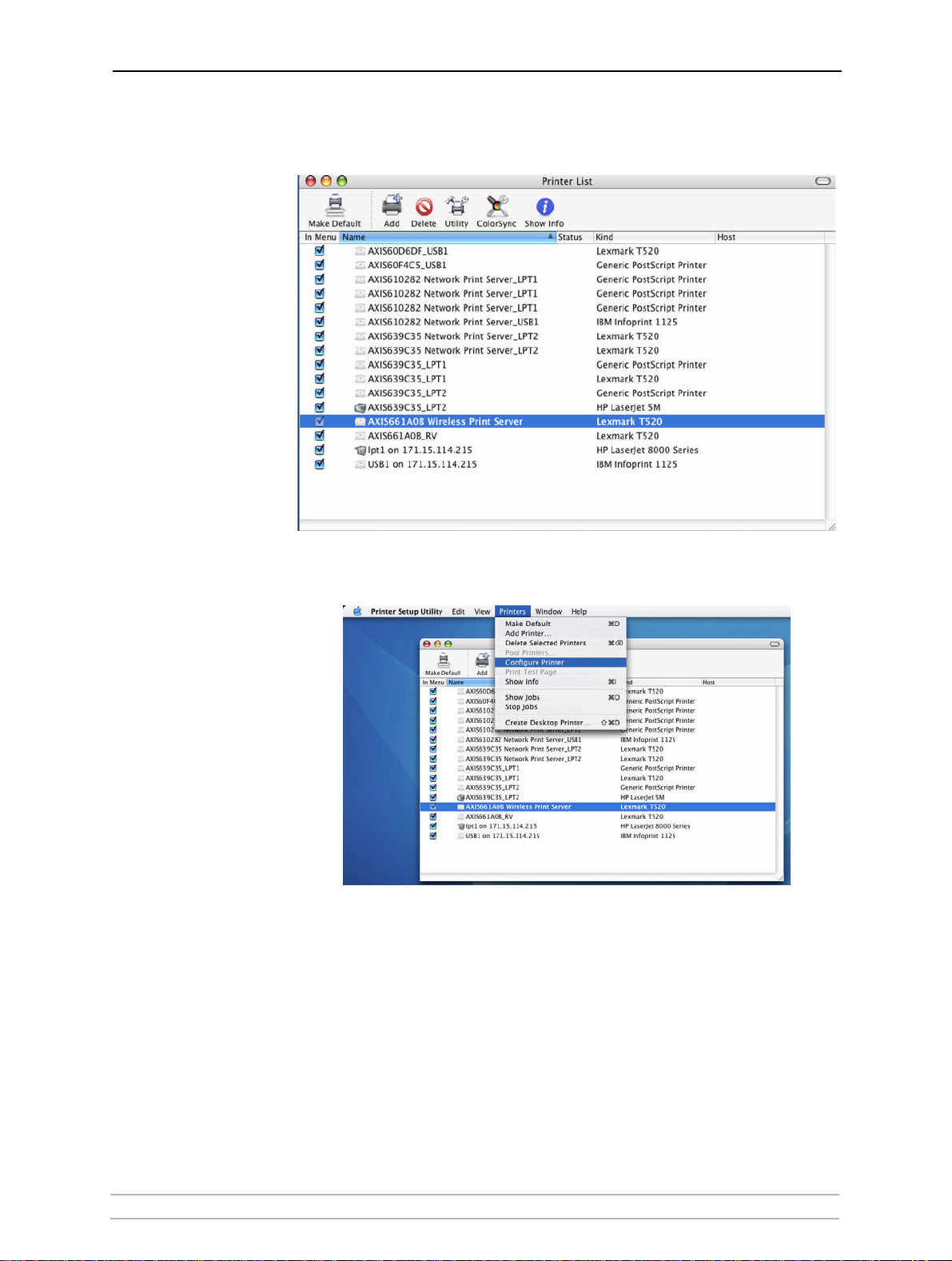The height and width of the screenshot is (1261, 952).
Task: Toggle In Menu checkbox for AXIS661A08_RV, upper list
Action: pos(320,435)
